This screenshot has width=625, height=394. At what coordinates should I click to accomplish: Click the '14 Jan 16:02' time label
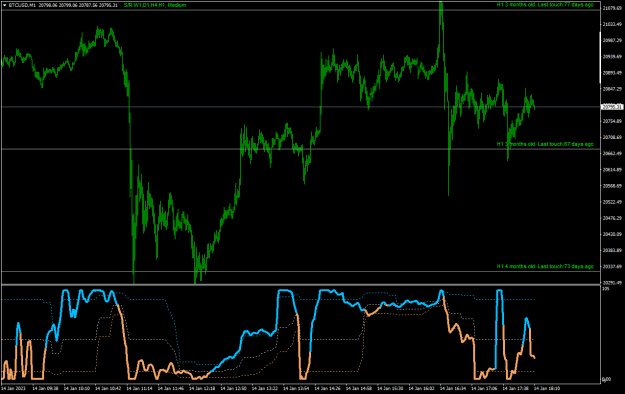(421, 388)
